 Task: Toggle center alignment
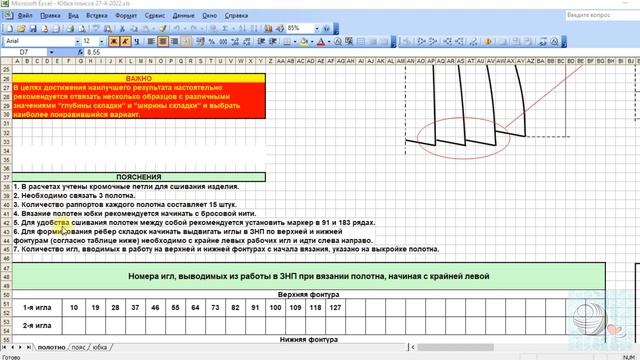click(x=162, y=42)
